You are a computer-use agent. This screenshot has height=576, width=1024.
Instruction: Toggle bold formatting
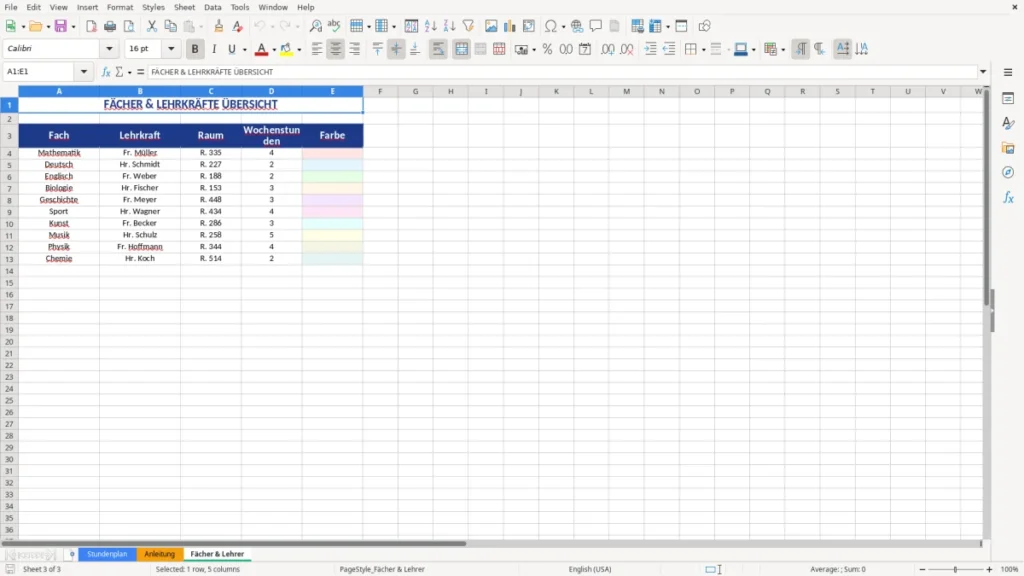(195, 49)
